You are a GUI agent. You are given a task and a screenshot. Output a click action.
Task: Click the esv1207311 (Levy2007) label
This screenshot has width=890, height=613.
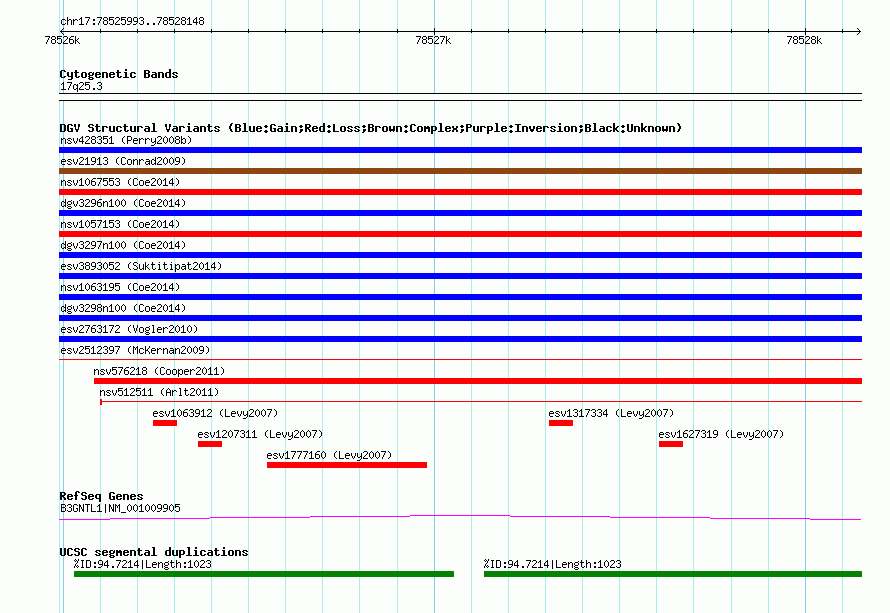click(x=260, y=434)
